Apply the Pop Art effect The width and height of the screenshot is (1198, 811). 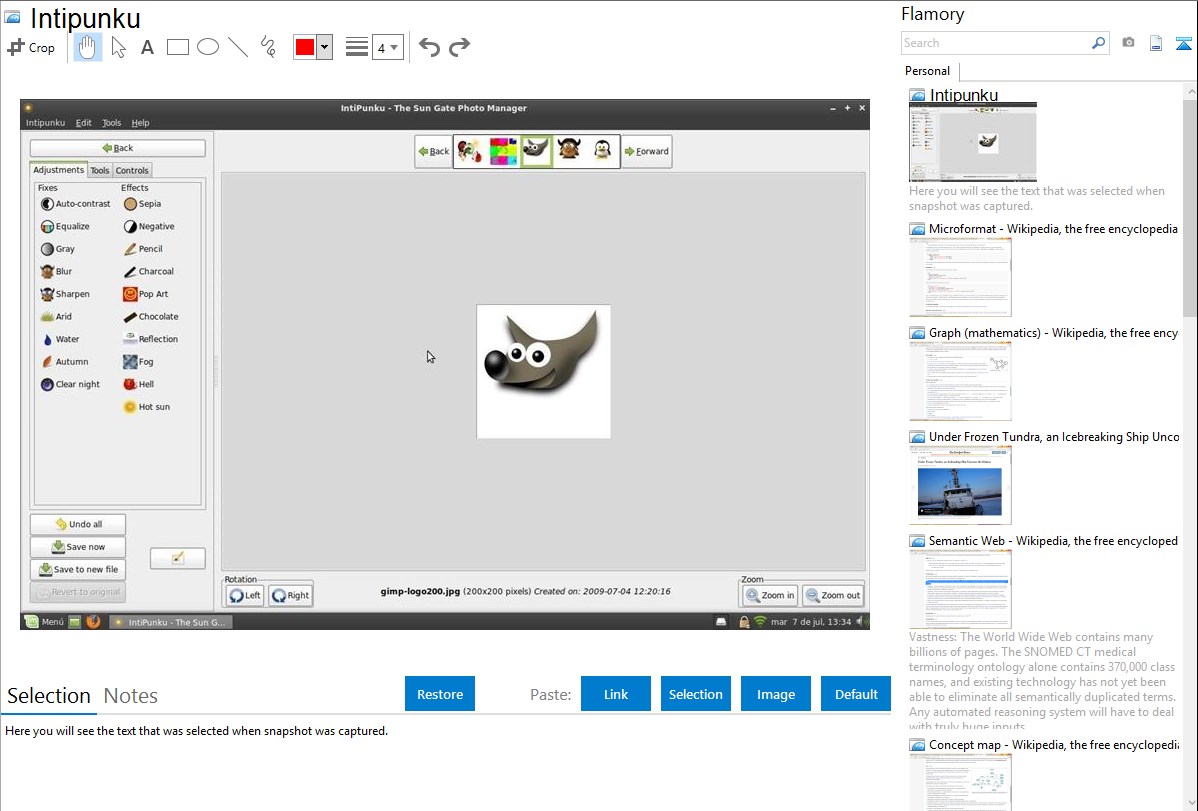pos(146,294)
